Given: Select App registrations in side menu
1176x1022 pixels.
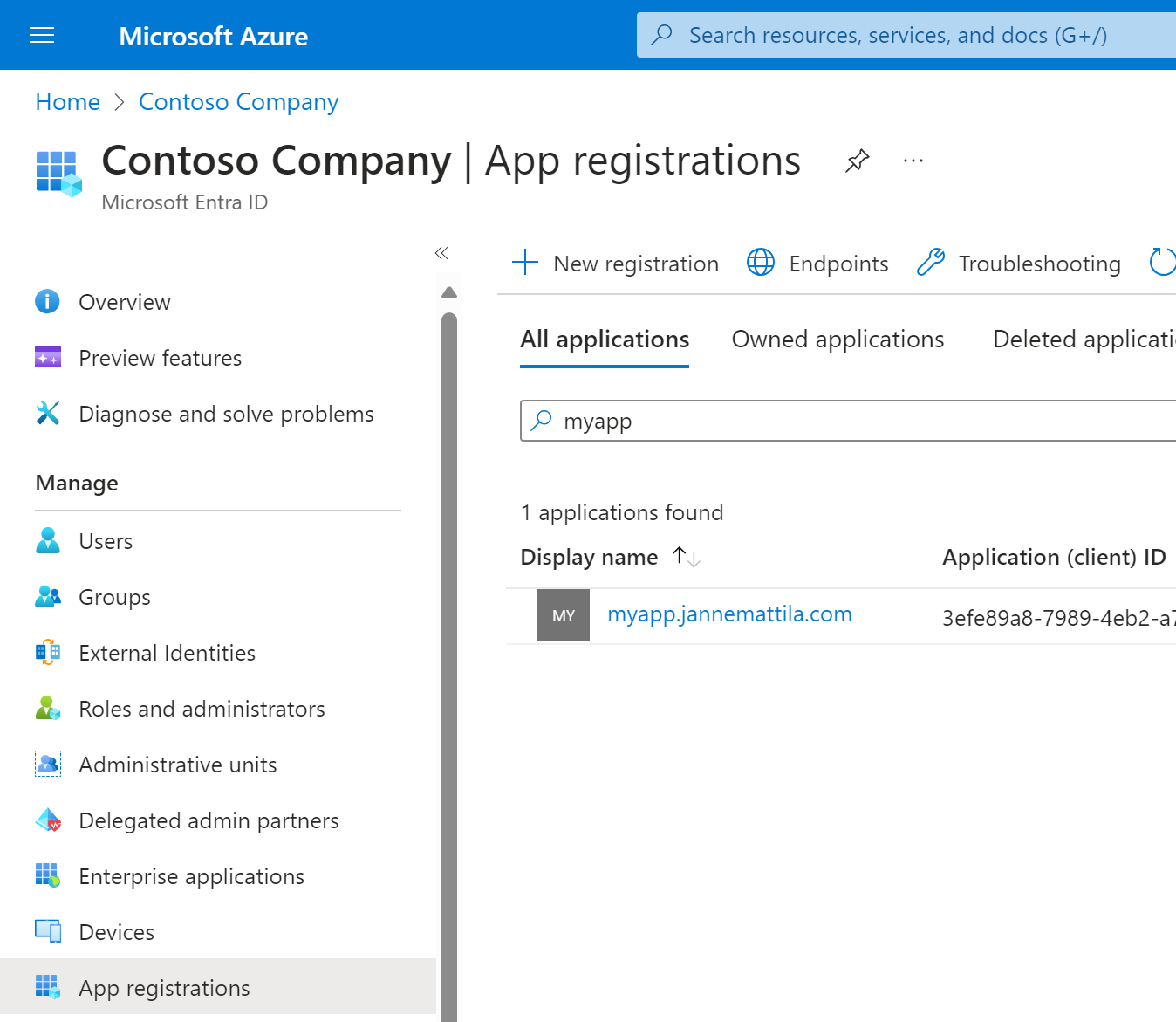Looking at the screenshot, I should click(x=218, y=986).
